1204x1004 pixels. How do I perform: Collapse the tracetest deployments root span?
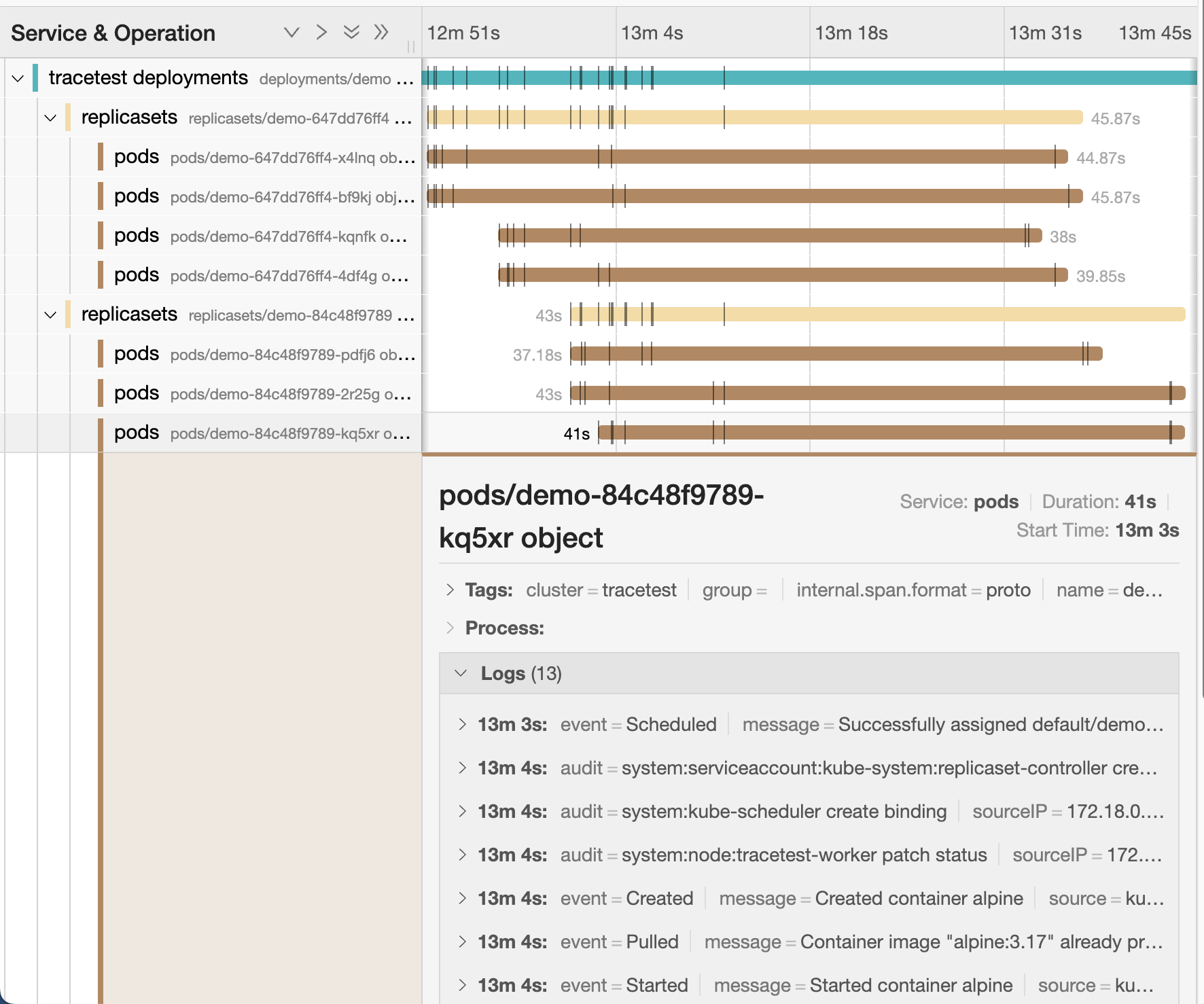point(18,78)
